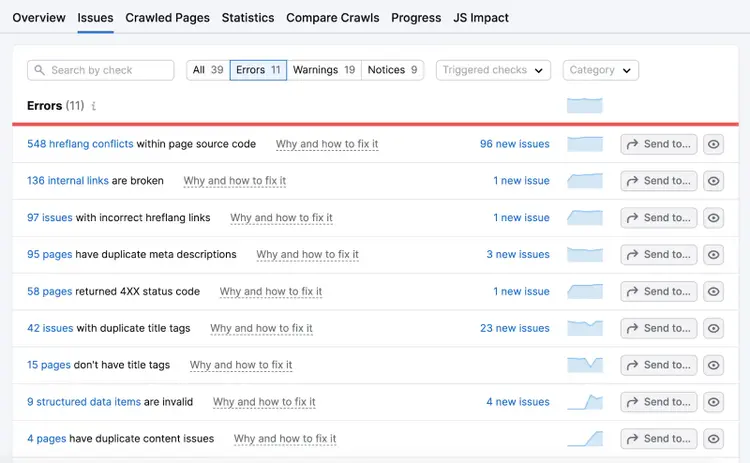The width and height of the screenshot is (750, 463).
Task: Open the Category dropdown
Action: tap(600, 70)
